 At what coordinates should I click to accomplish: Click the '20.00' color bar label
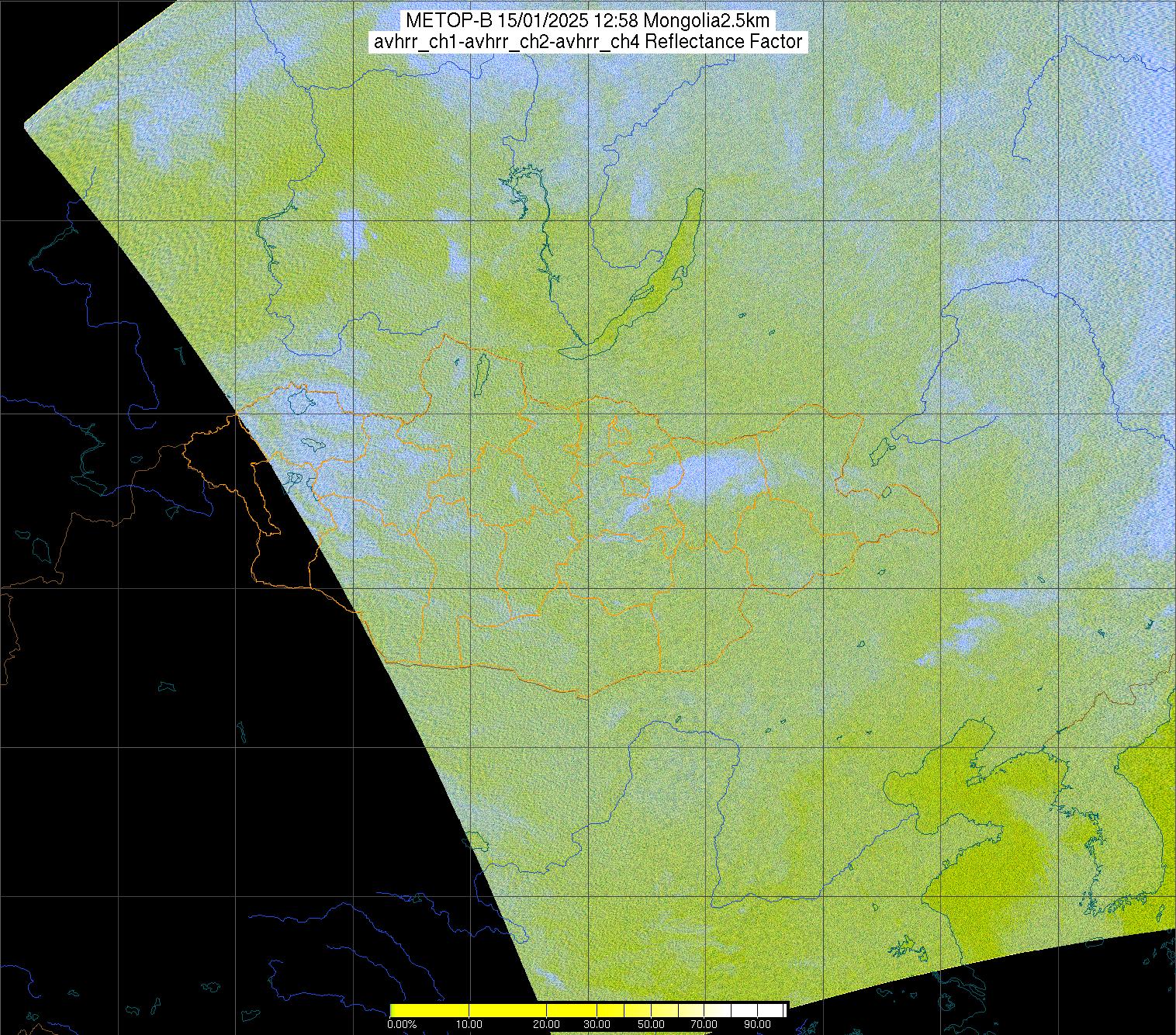tap(546, 1024)
